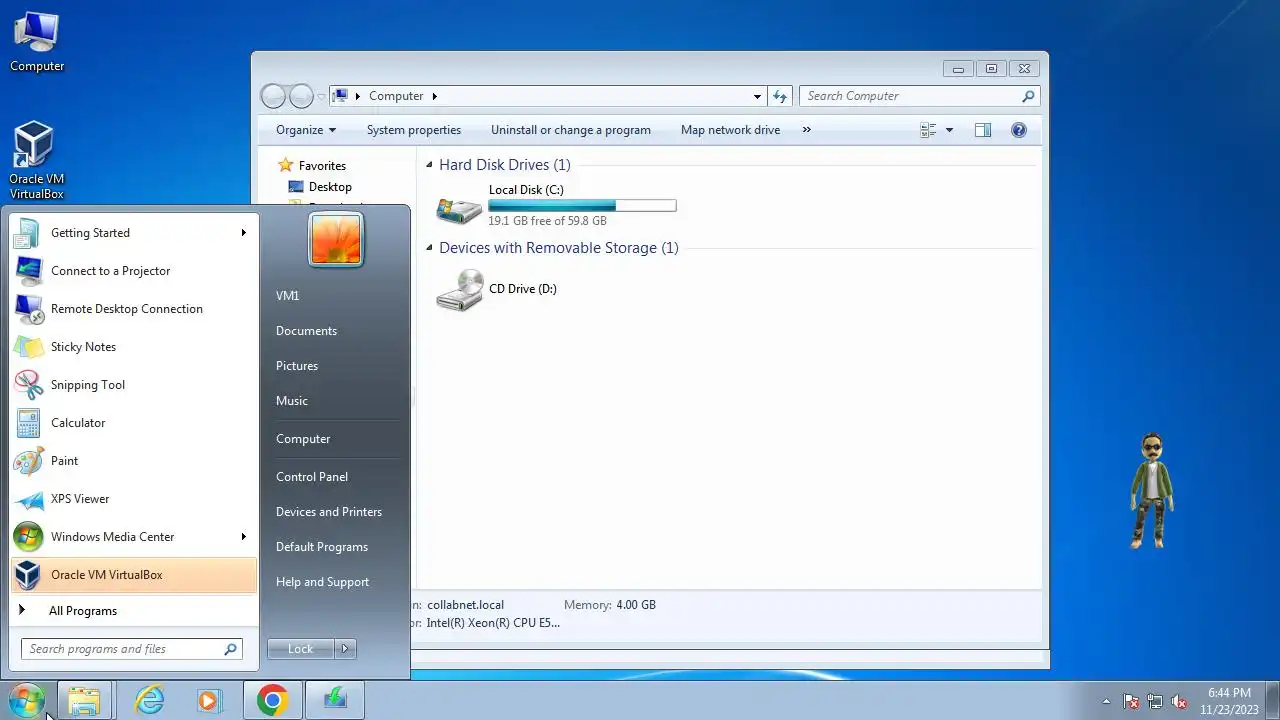Click the avatar gadget on the desktop
Viewport: 1280px width, 720px height.
(1152, 490)
